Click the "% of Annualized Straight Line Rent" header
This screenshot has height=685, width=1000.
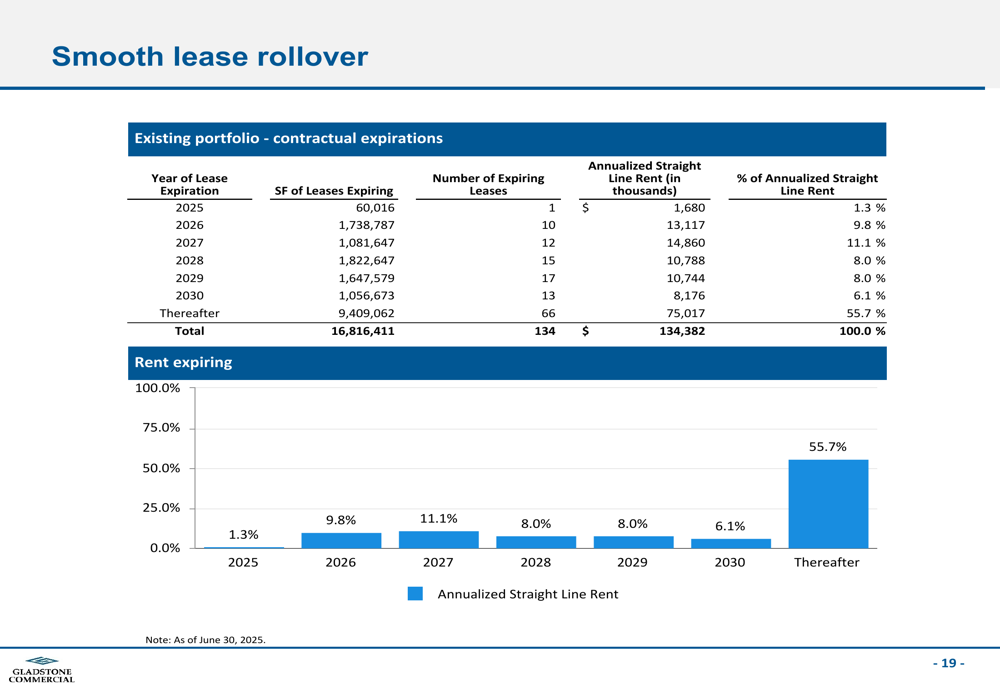[807, 184]
